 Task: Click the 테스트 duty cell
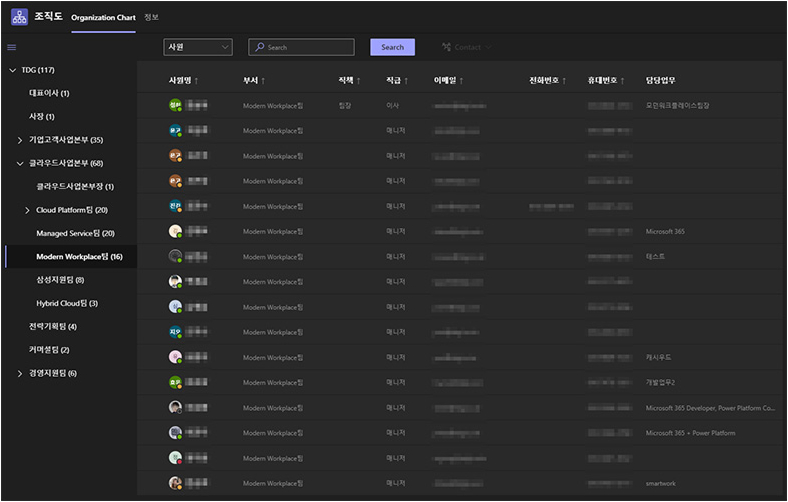[655, 256]
